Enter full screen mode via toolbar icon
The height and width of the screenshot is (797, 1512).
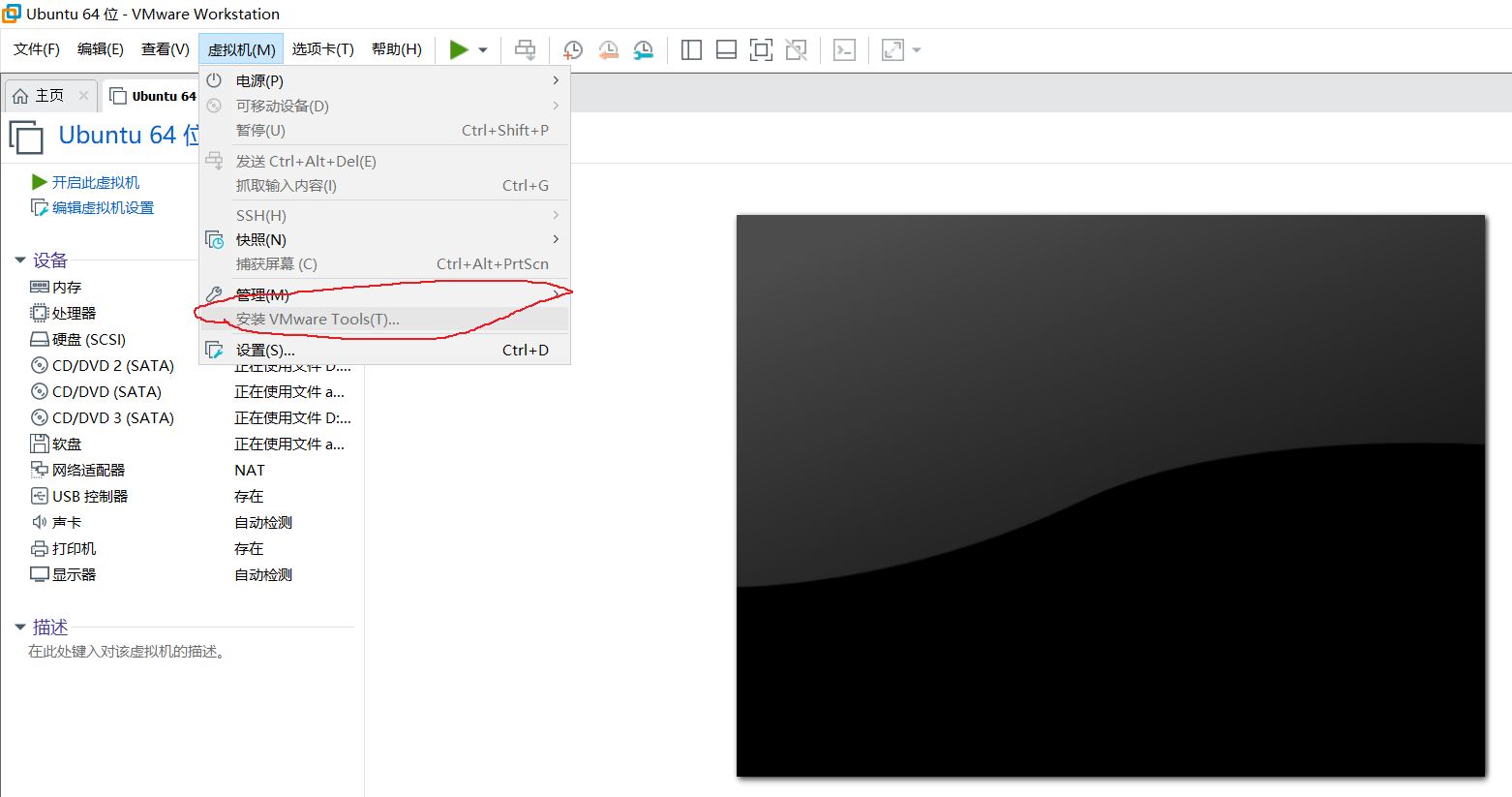(x=761, y=49)
